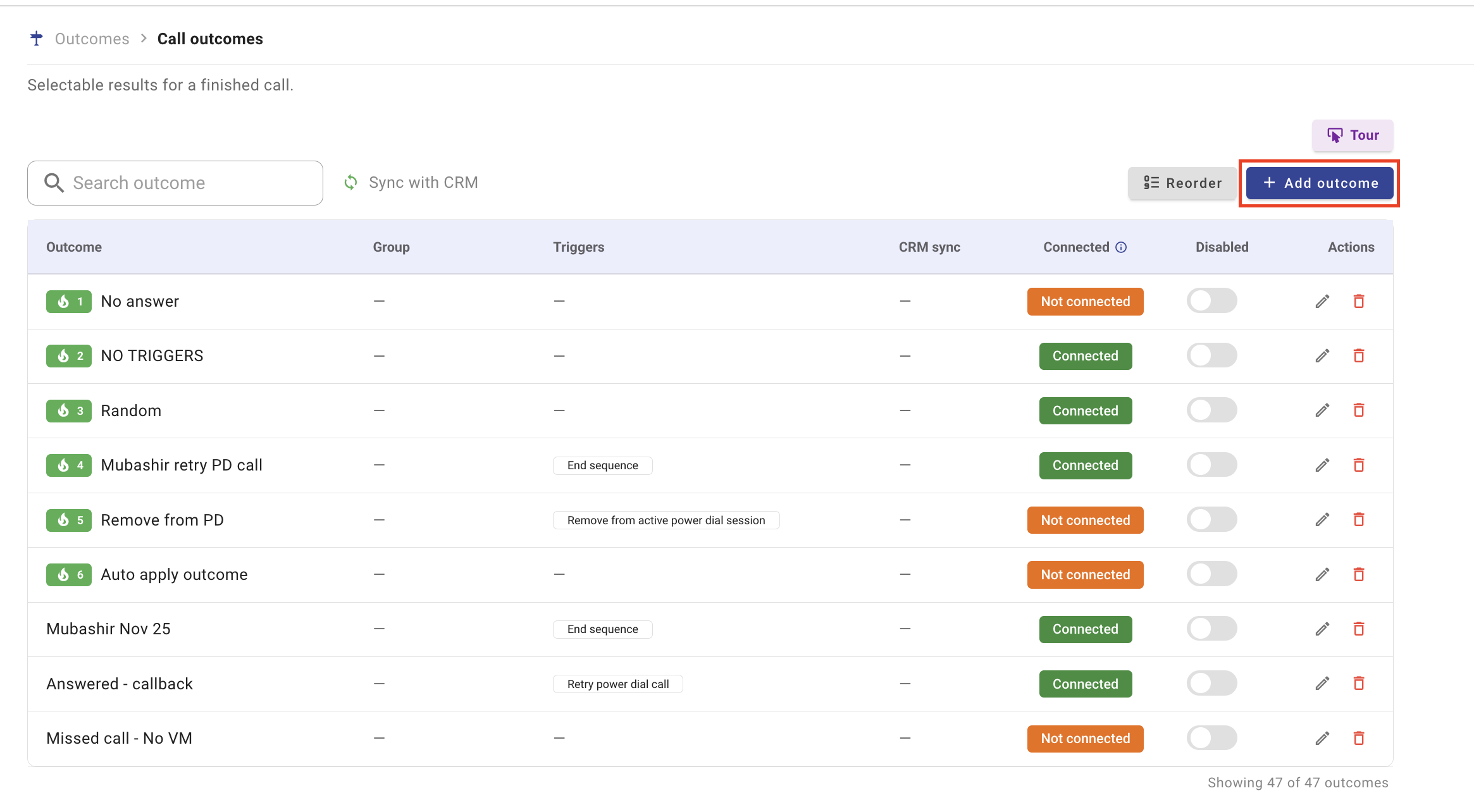Toggle Disabled switch for Mubashir retry PD call
The height and width of the screenshot is (812, 1474).
tap(1211, 465)
